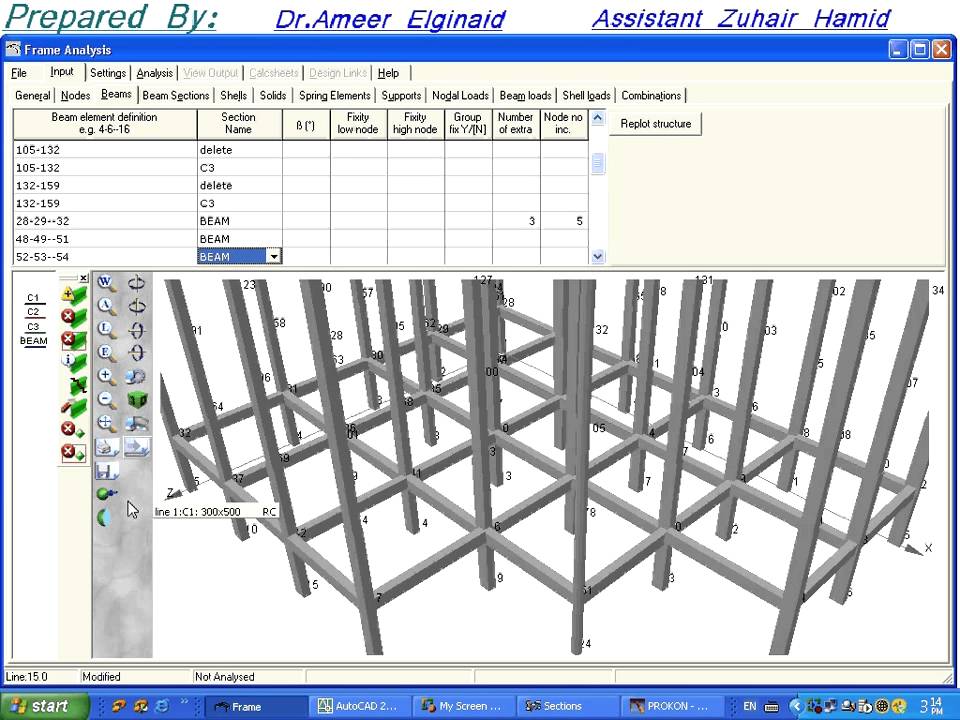
Task: Click the Windows start button
Action: [44, 706]
